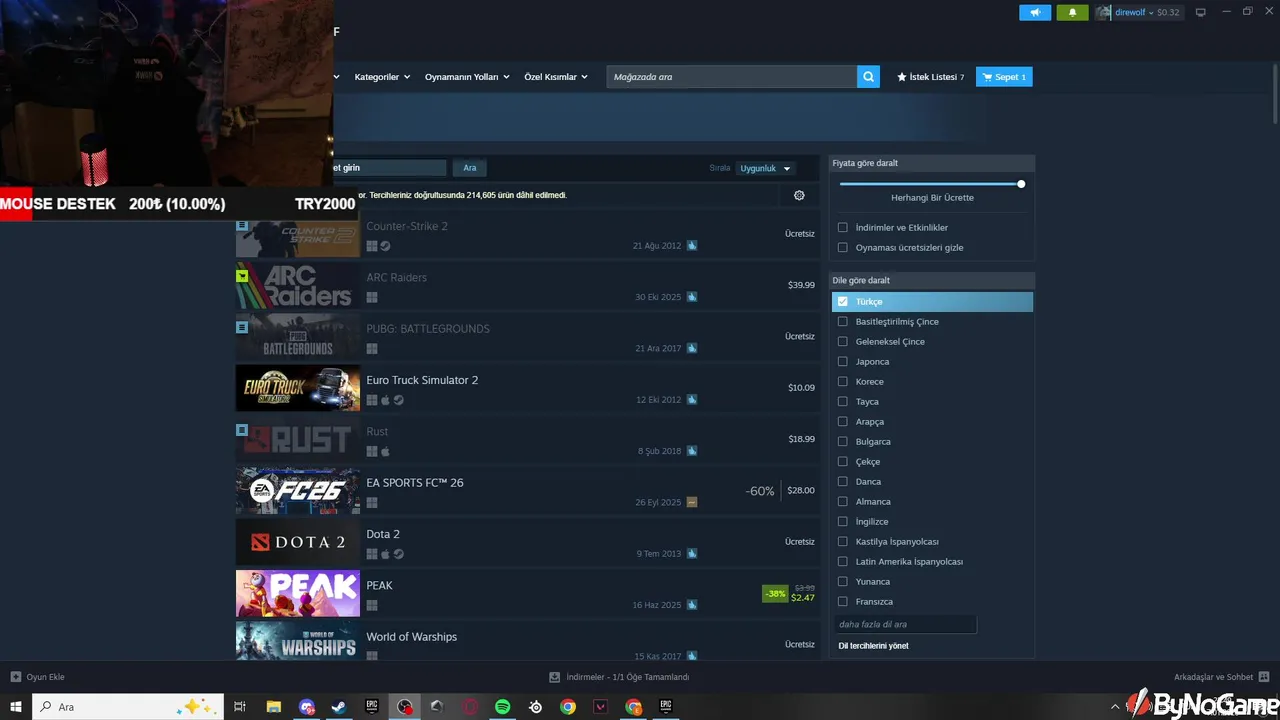The height and width of the screenshot is (720, 1280).
Task: Open İstek Listesi wishlist
Action: pyautogui.click(x=931, y=77)
